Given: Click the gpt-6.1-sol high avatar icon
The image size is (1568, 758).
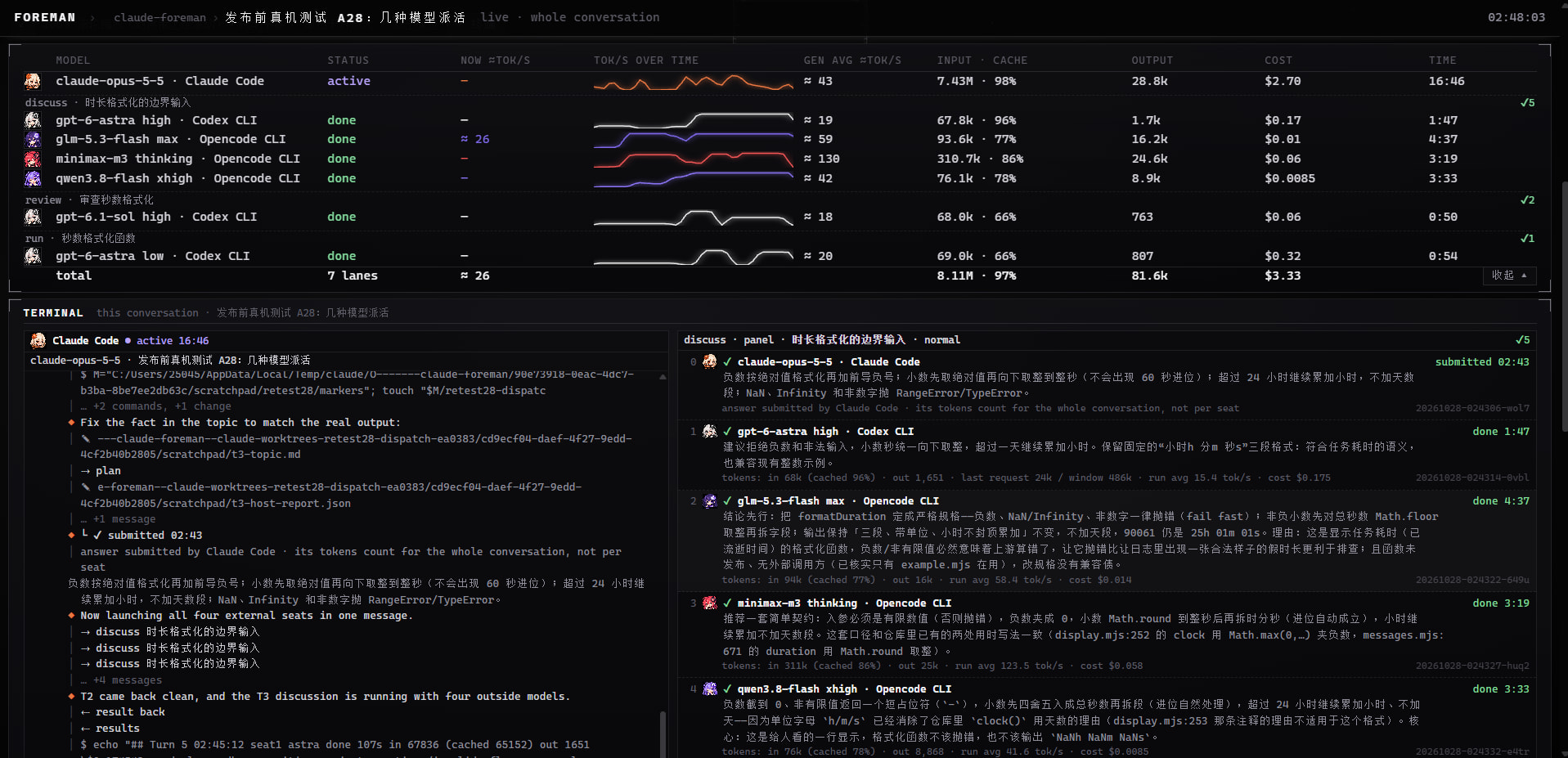Looking at the screenshot, I should tap(33, 217).
